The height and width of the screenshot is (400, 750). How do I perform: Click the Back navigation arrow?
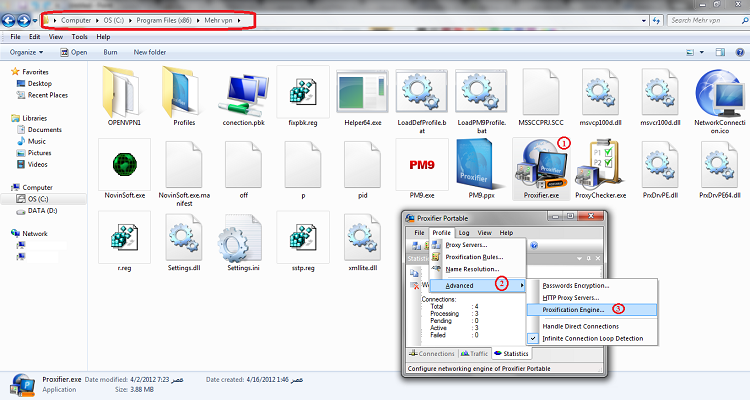click(9, 21)
